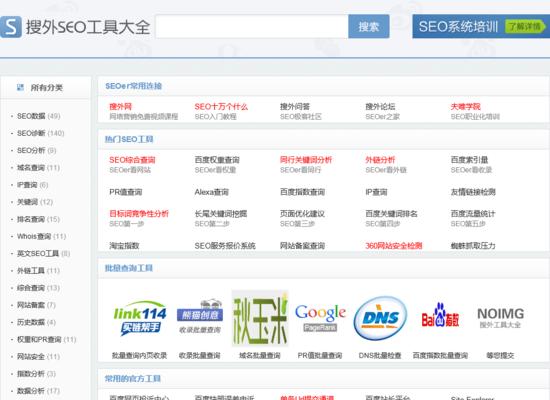Open the 同行关键词分析 tool
This screenshot has height=400, width=550.
[x=306, y=160]
